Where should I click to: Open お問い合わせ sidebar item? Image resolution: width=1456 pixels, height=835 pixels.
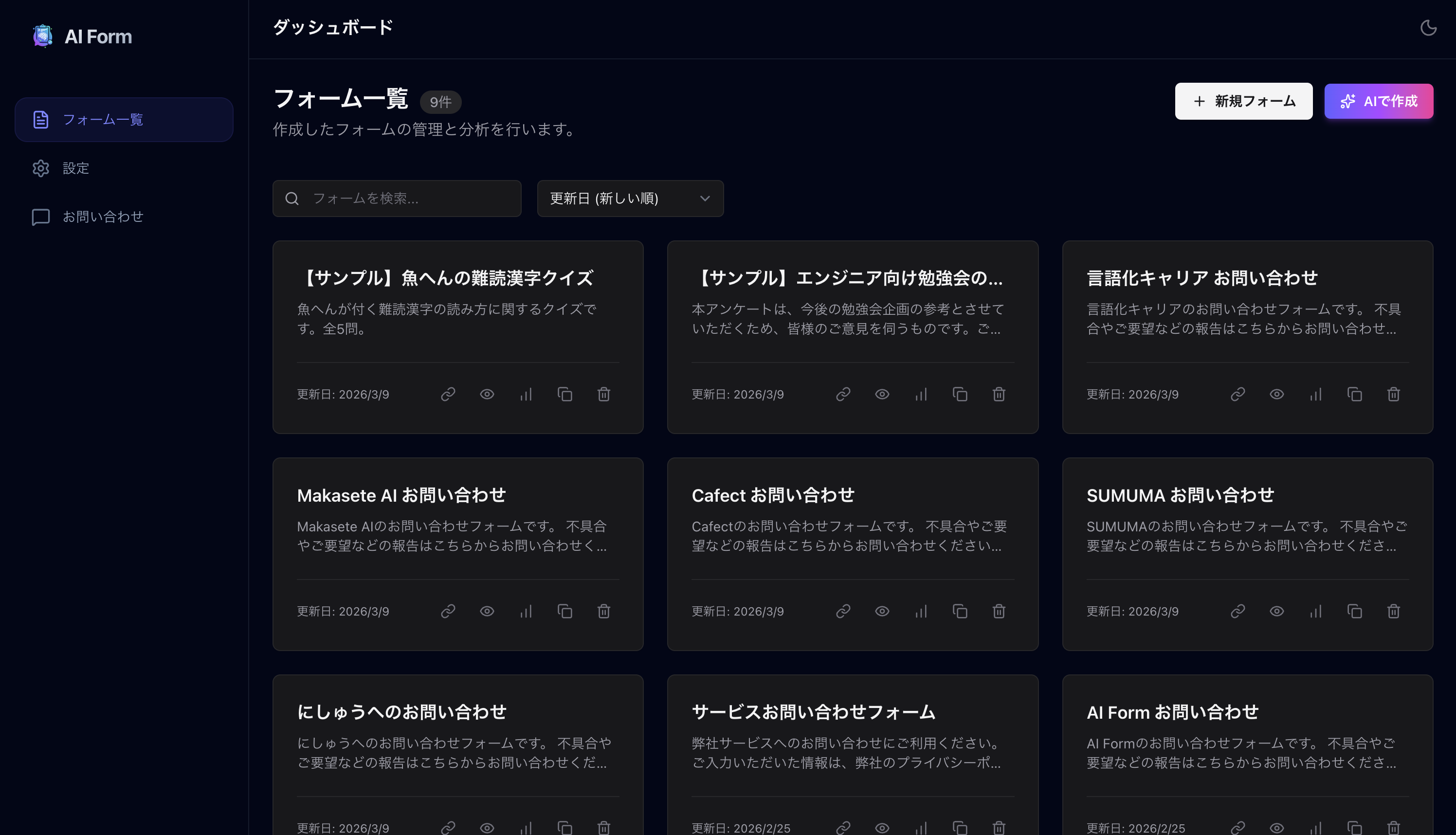pos(103,217)
